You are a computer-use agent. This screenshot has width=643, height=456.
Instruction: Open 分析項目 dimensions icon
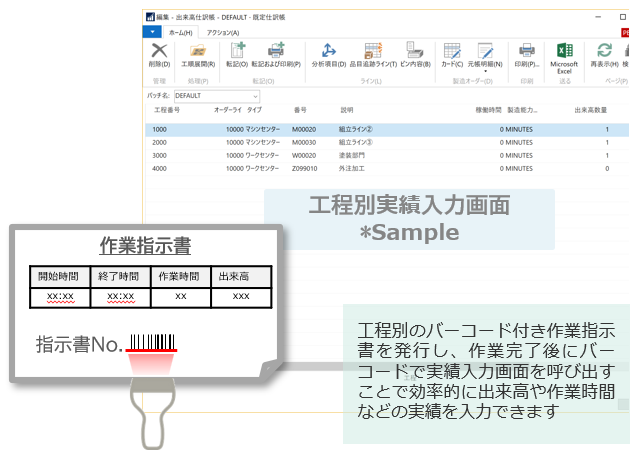(328, 55)
